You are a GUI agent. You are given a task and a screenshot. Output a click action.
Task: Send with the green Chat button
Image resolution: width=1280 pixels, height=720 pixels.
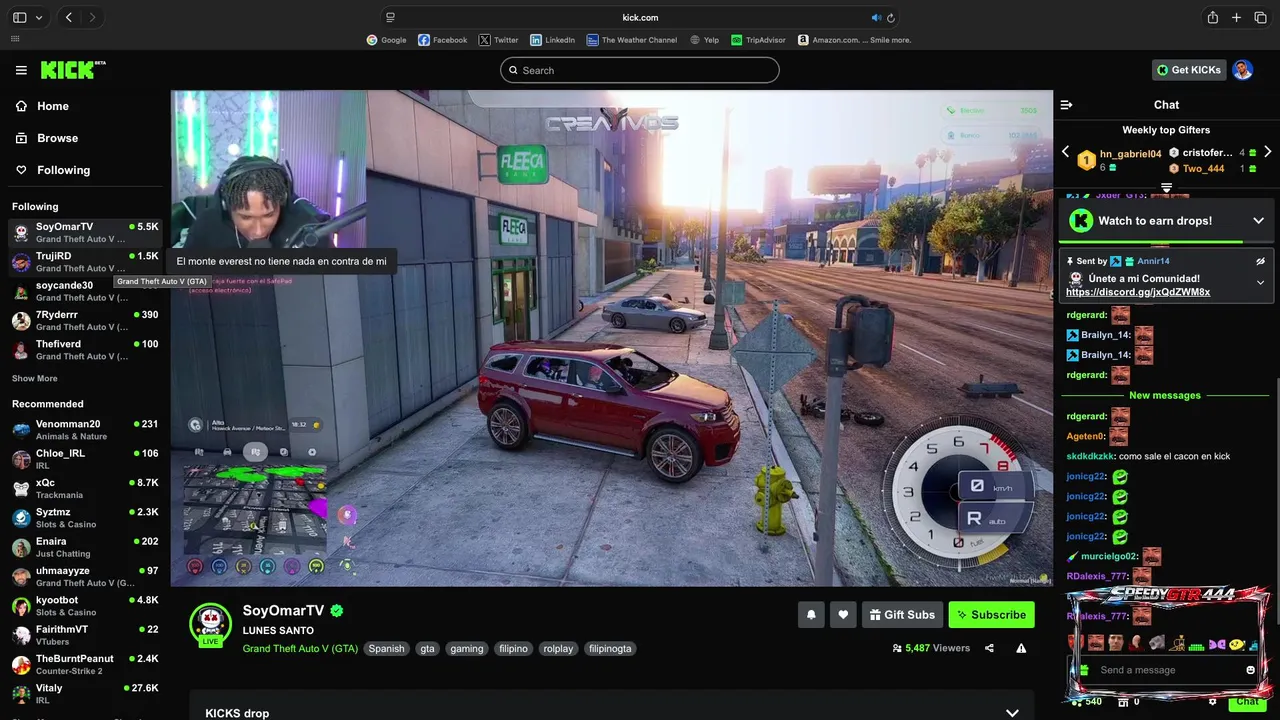1247,702
